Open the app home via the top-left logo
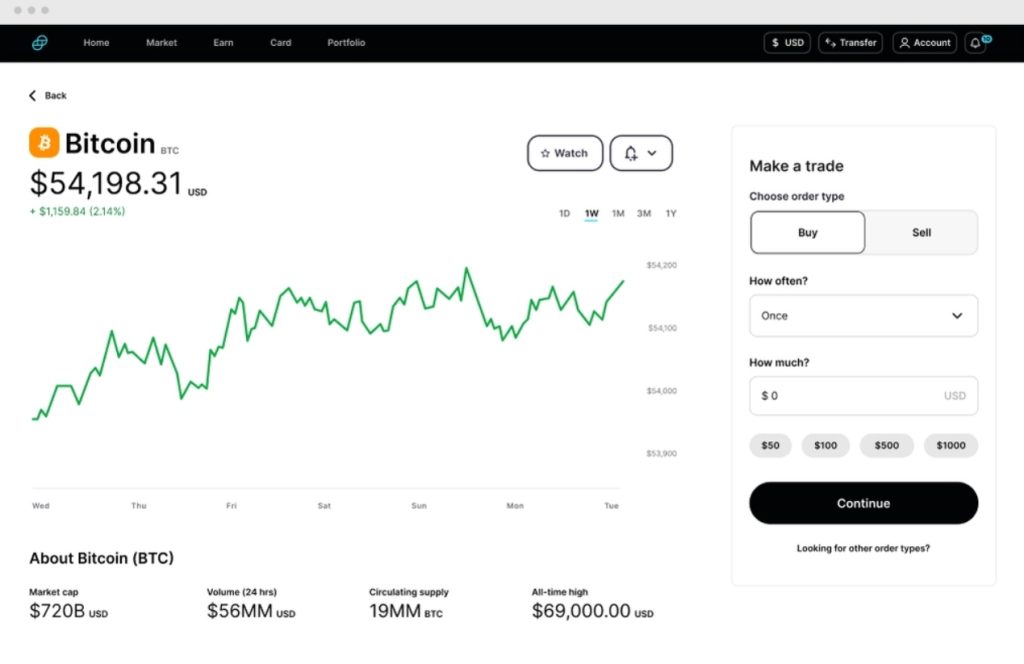 click(x=40, y=42)
